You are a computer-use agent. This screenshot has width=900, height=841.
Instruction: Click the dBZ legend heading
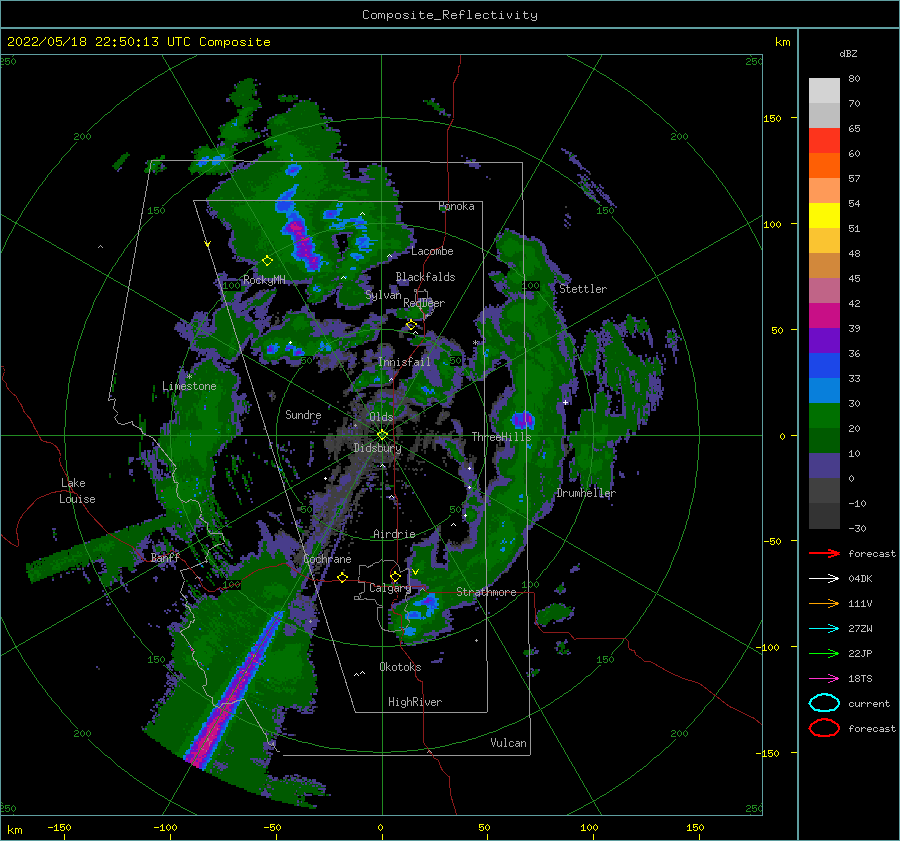848,53
